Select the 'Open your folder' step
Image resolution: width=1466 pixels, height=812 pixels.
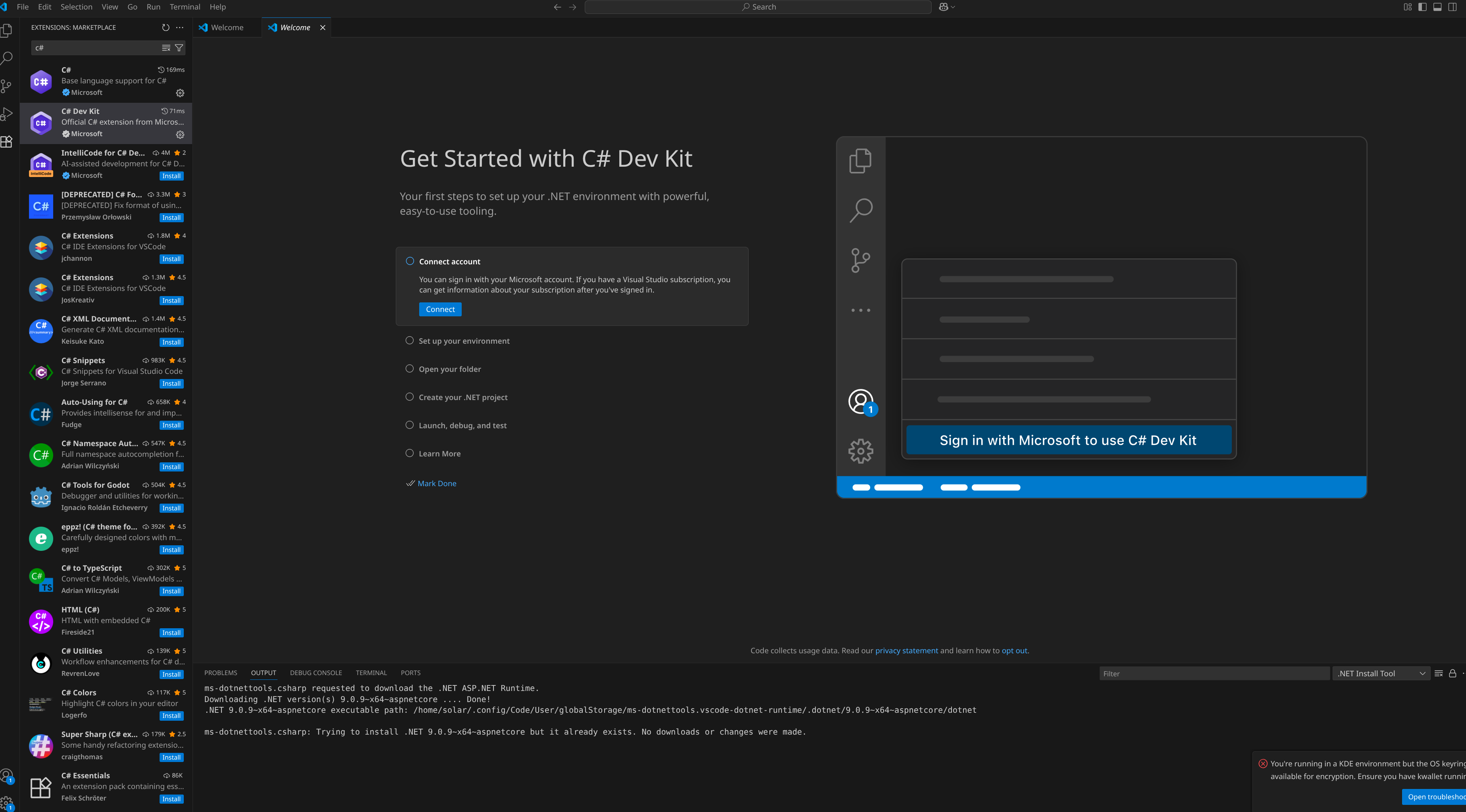[x=450, y=369]
